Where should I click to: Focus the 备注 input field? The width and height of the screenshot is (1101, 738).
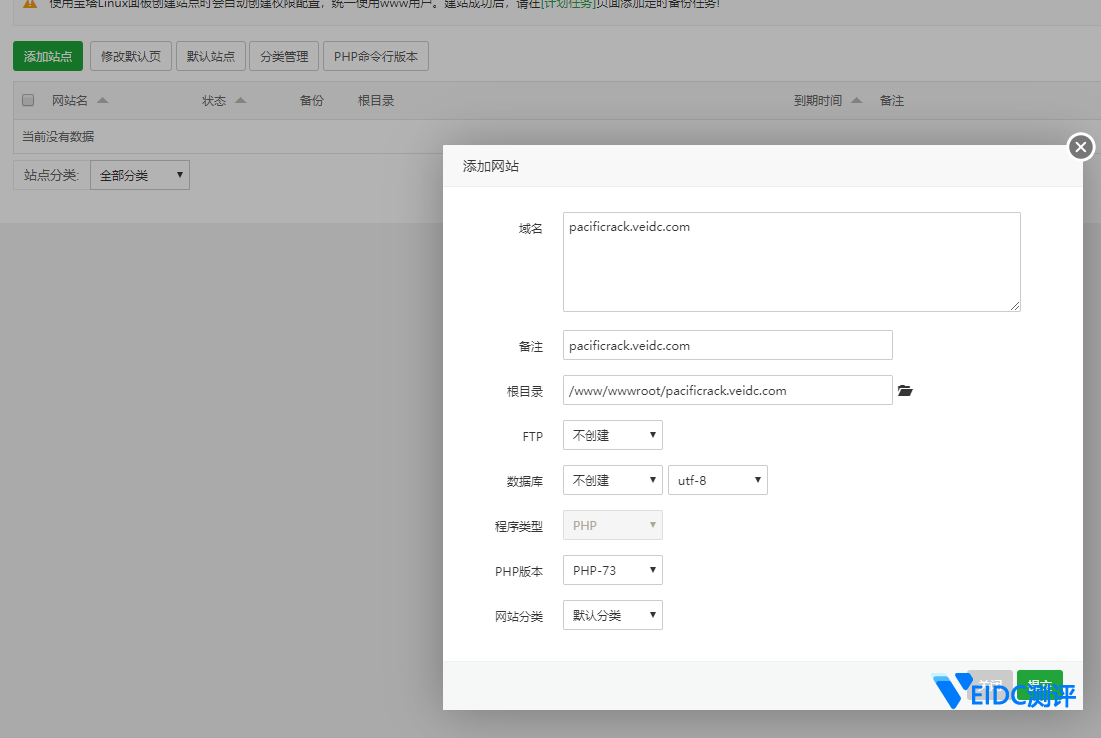[727, 345]
